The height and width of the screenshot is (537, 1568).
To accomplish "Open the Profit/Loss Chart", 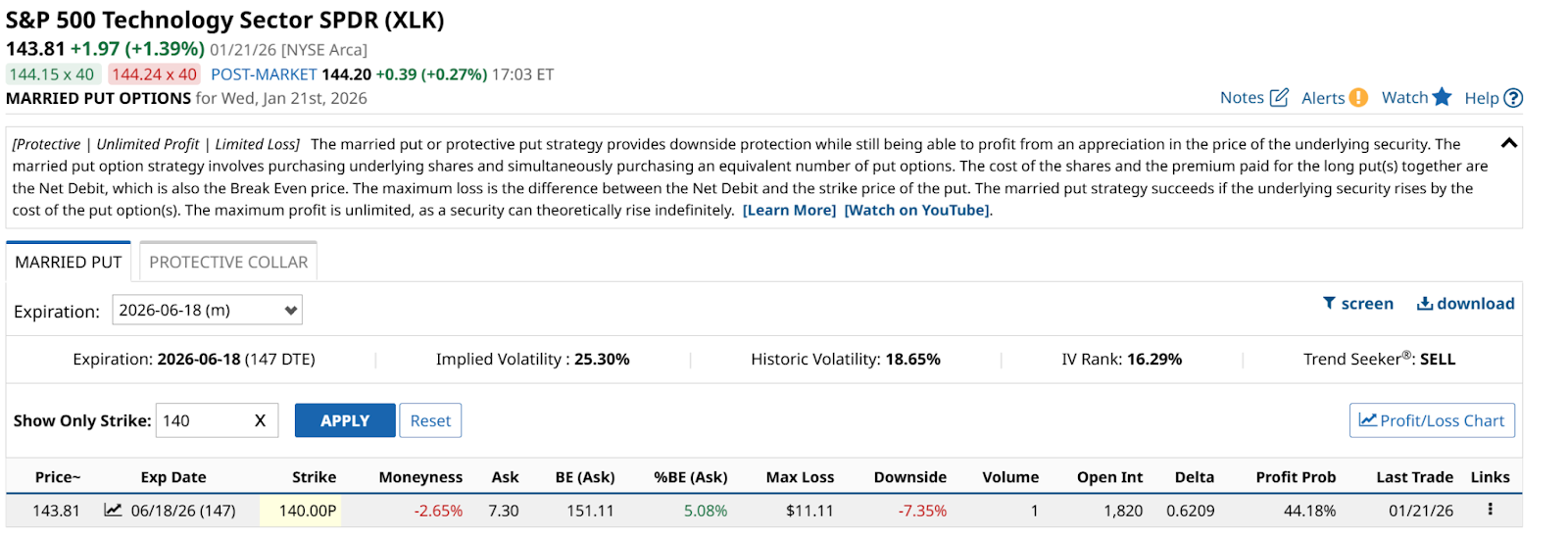I will [x=1432, y=420].
